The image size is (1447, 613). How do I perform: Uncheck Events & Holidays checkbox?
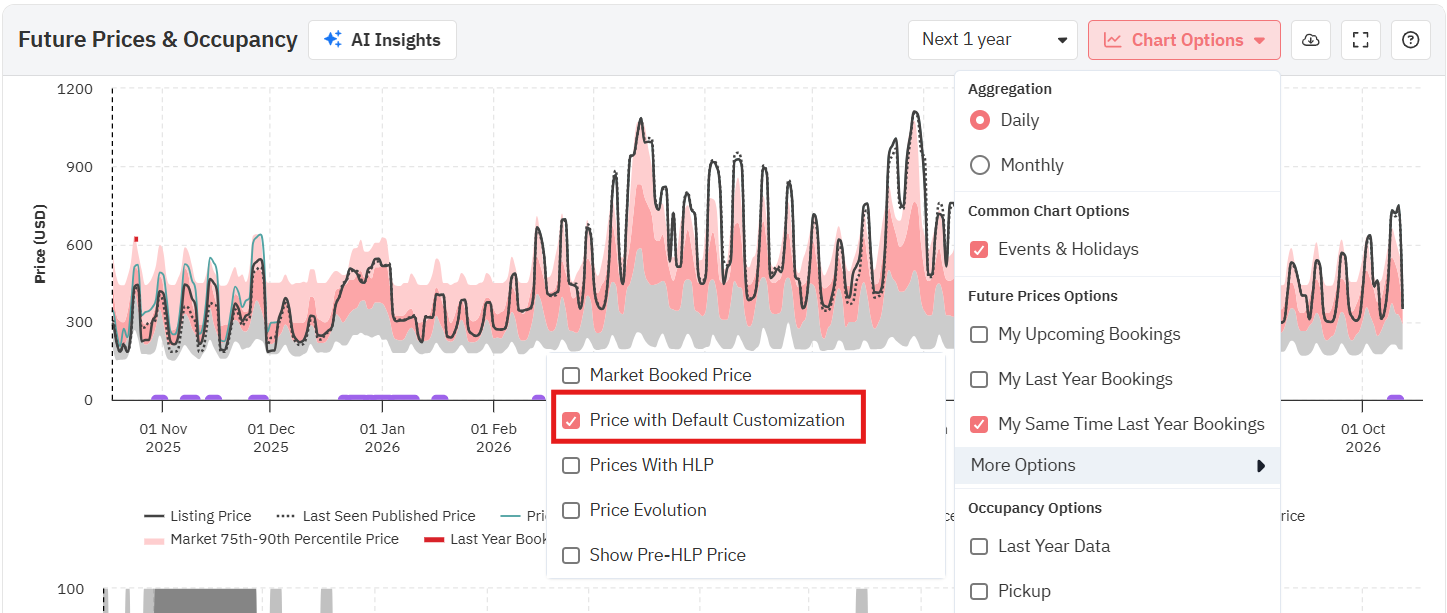(x=980, y=249)
